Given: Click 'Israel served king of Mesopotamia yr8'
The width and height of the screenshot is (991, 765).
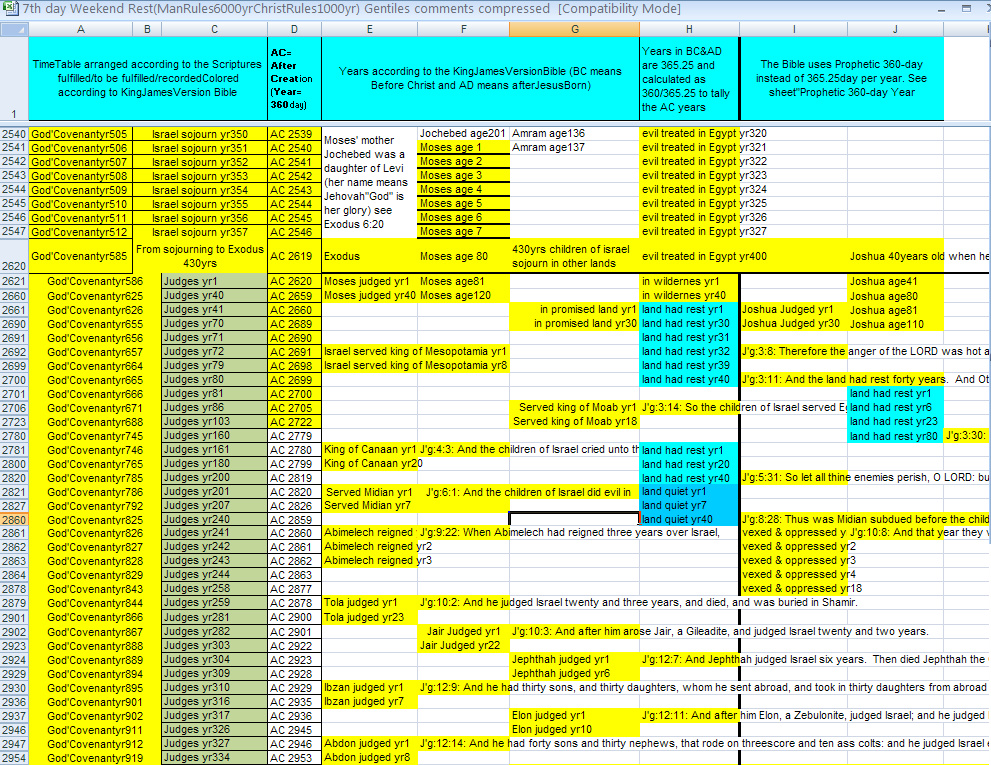Looking at the screenshot, I should (415, 365).
